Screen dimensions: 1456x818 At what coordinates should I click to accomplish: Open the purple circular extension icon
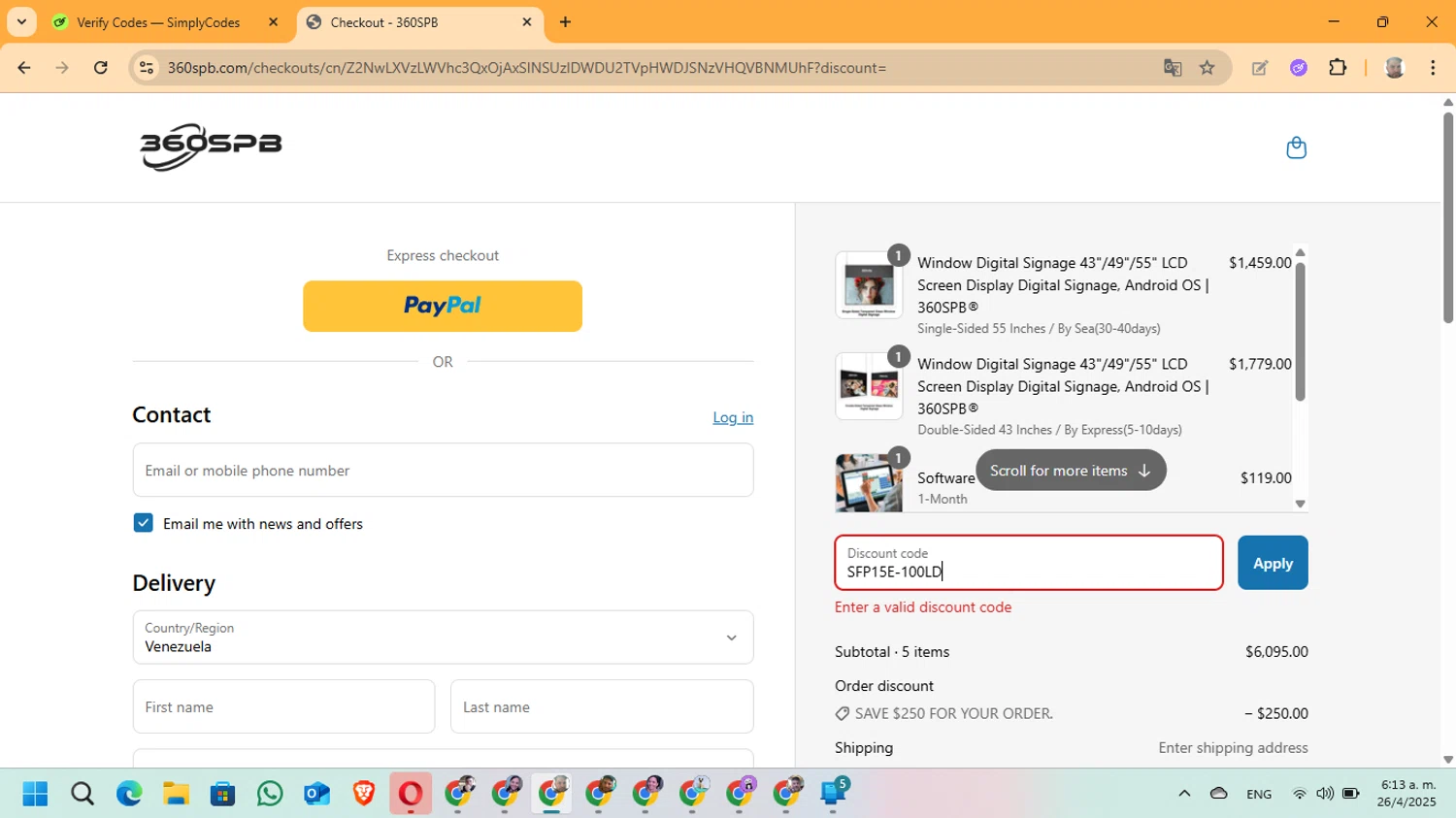pyautogui.click(x=1299, y=68)
